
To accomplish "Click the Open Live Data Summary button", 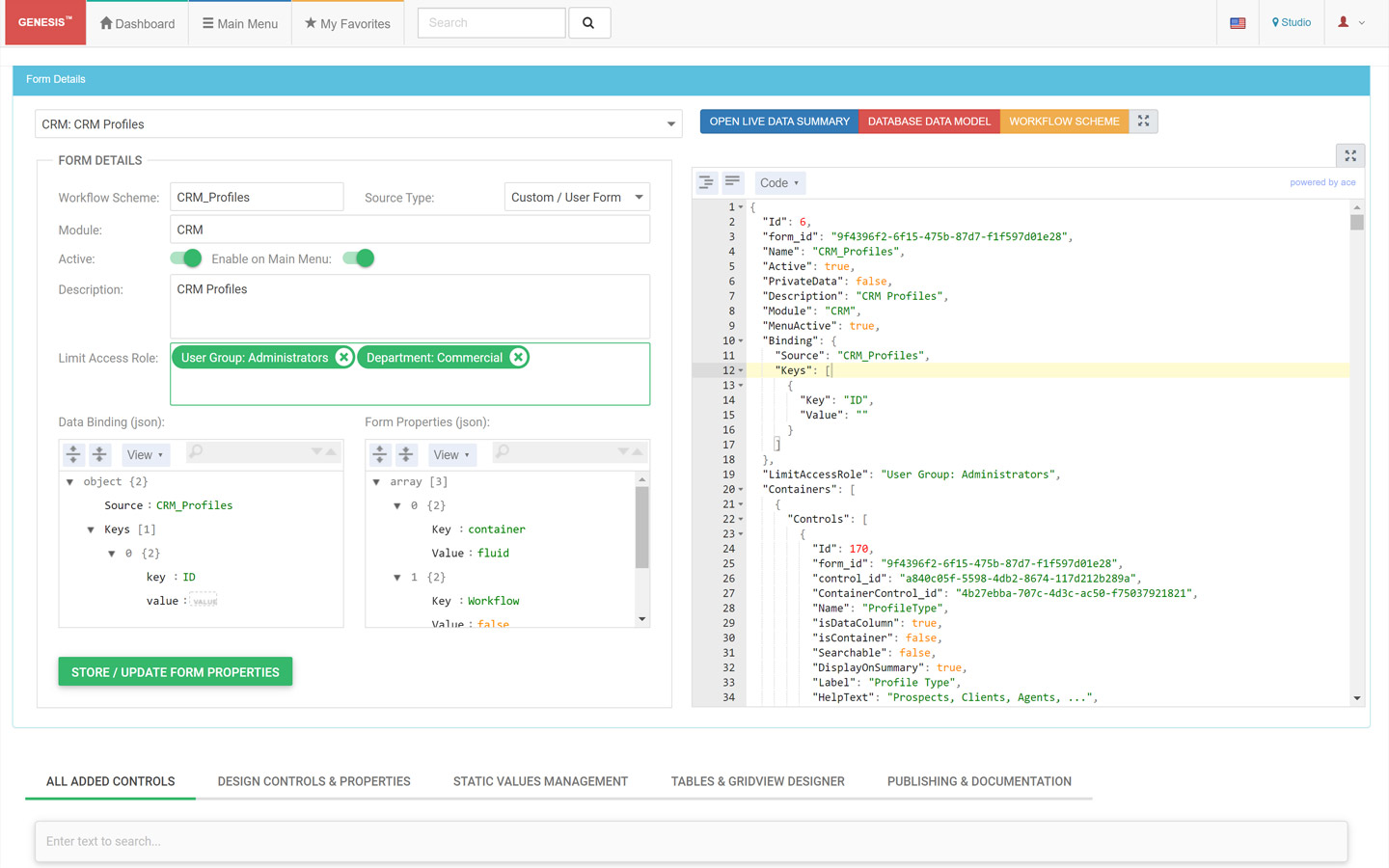I will tap(779, 122).
